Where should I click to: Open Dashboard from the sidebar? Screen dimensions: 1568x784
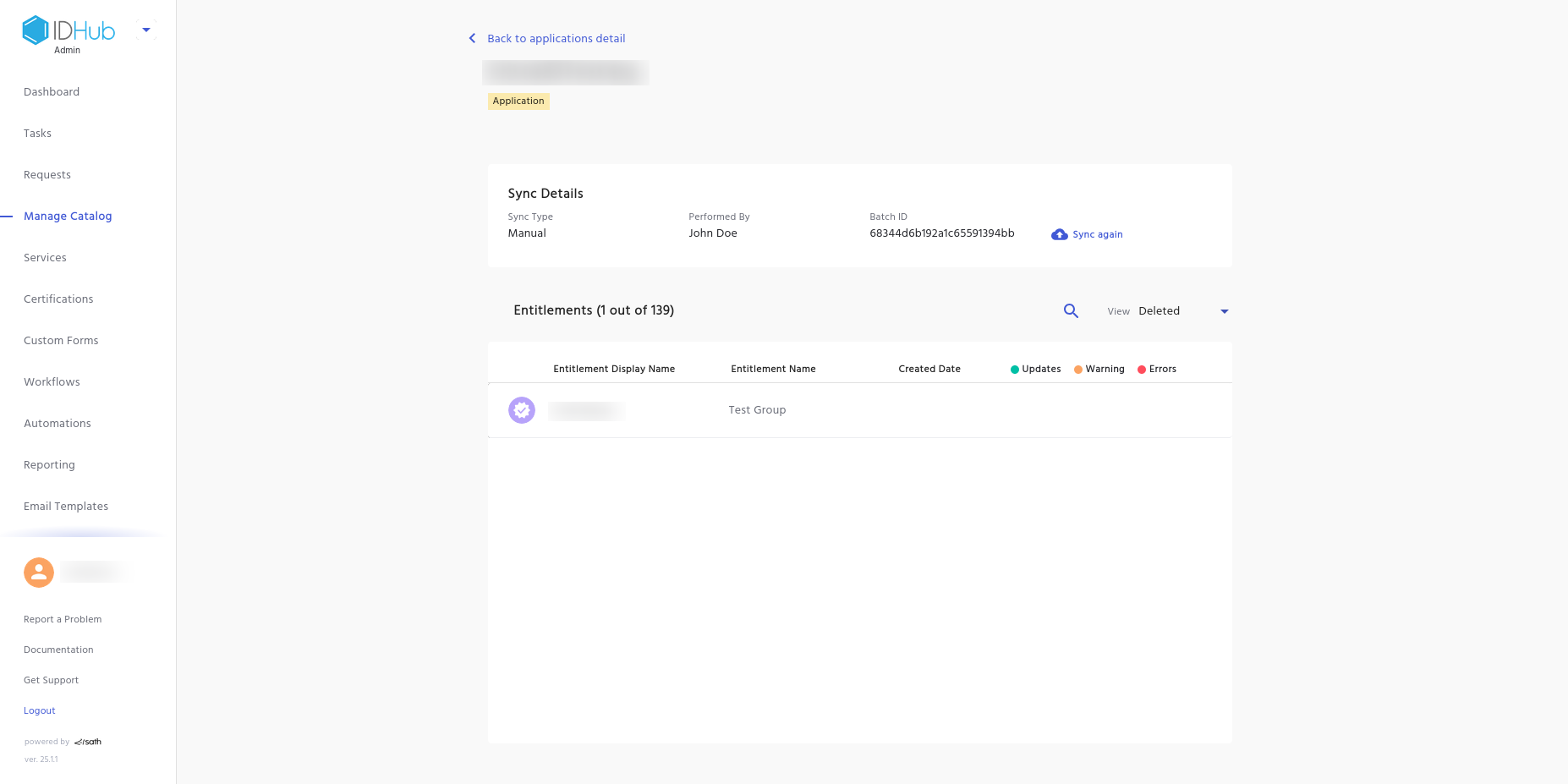[x=52, y=92]
